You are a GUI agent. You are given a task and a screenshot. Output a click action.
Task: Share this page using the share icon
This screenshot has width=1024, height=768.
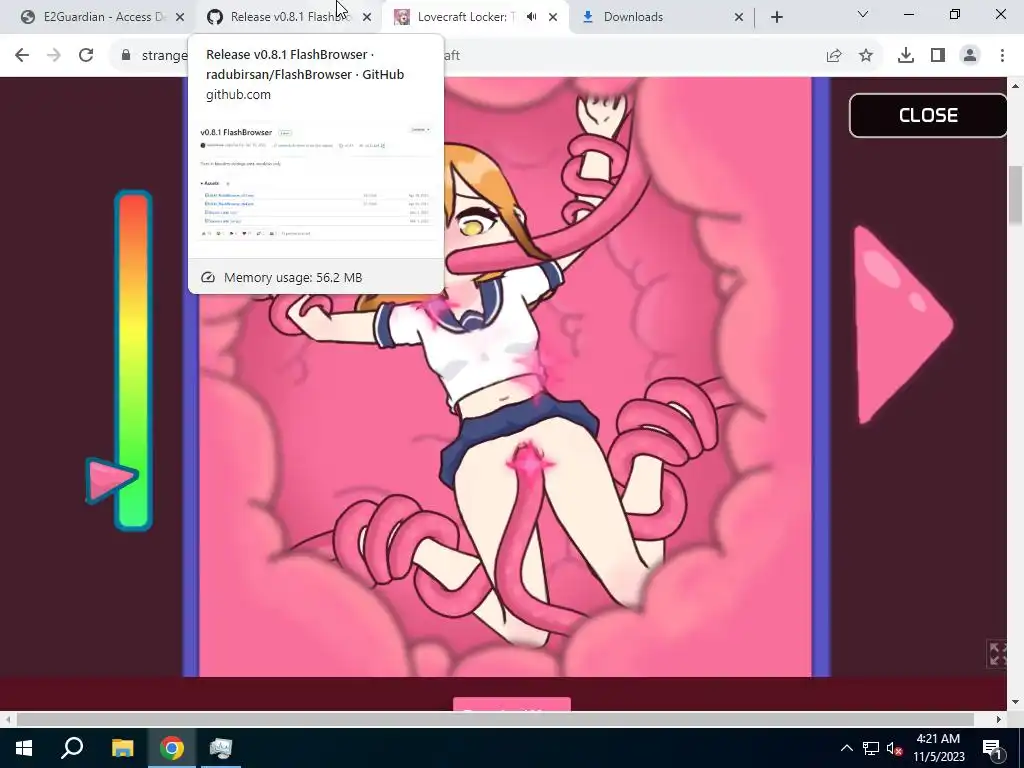pyautogui.click(x=834, y=56)
